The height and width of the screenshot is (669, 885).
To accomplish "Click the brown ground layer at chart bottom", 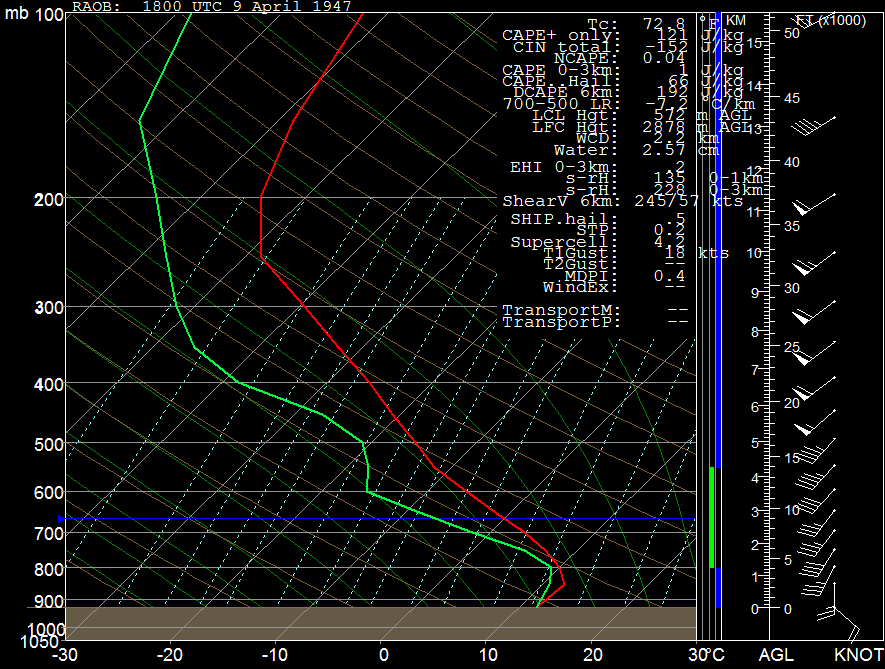I will tap(380, 622).
